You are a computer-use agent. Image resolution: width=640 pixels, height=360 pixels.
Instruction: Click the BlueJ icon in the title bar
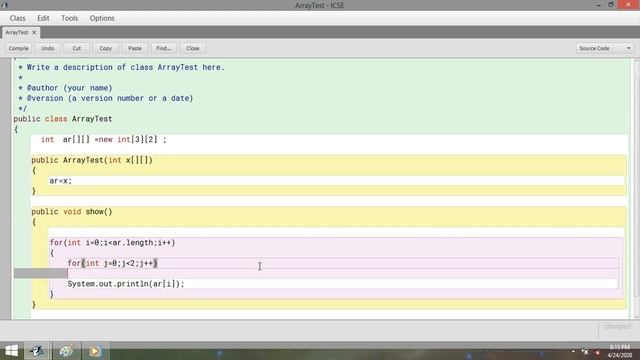pyautogui.click(x=5, y=5)
